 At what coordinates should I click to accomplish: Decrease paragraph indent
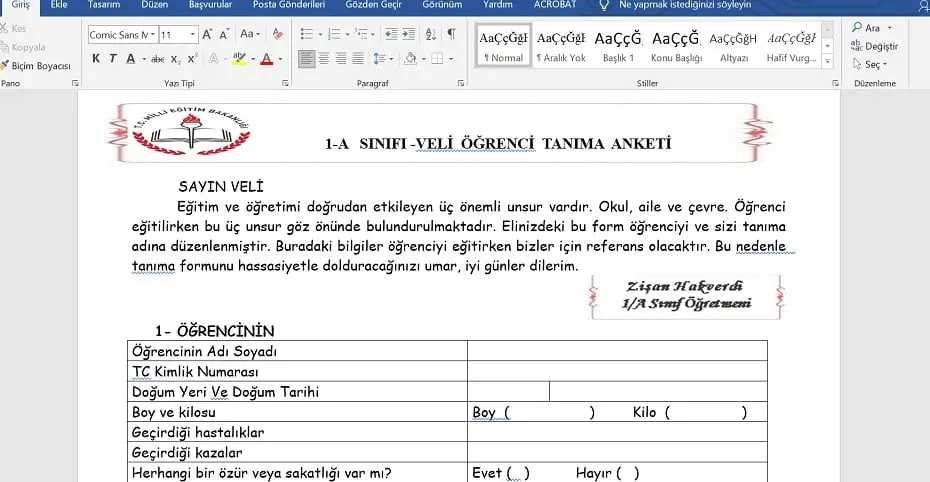pyautogui.click(x=391, y=34)
